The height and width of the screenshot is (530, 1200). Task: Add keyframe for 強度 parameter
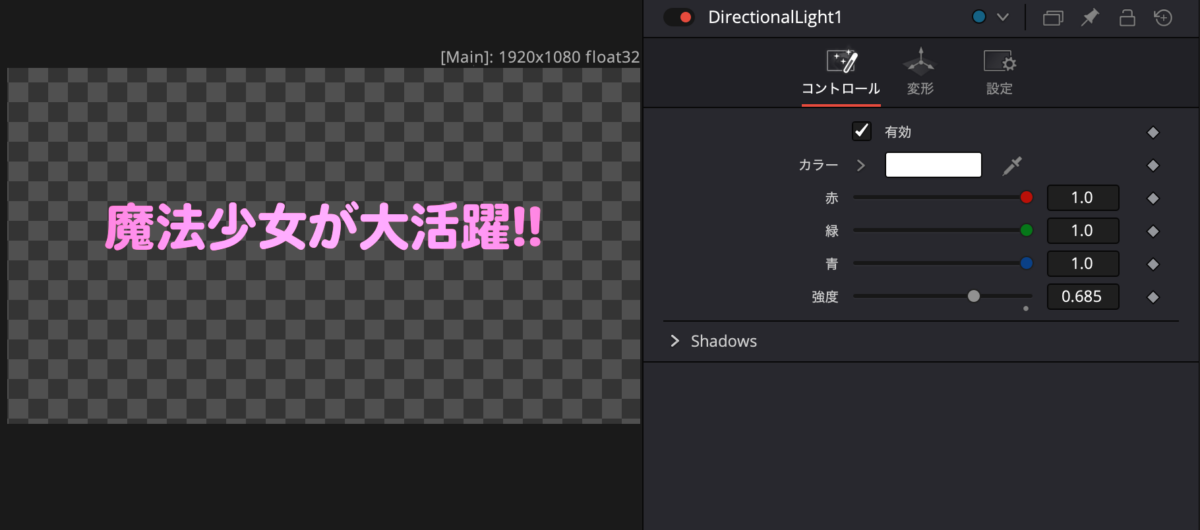(x=1152, y=297)
